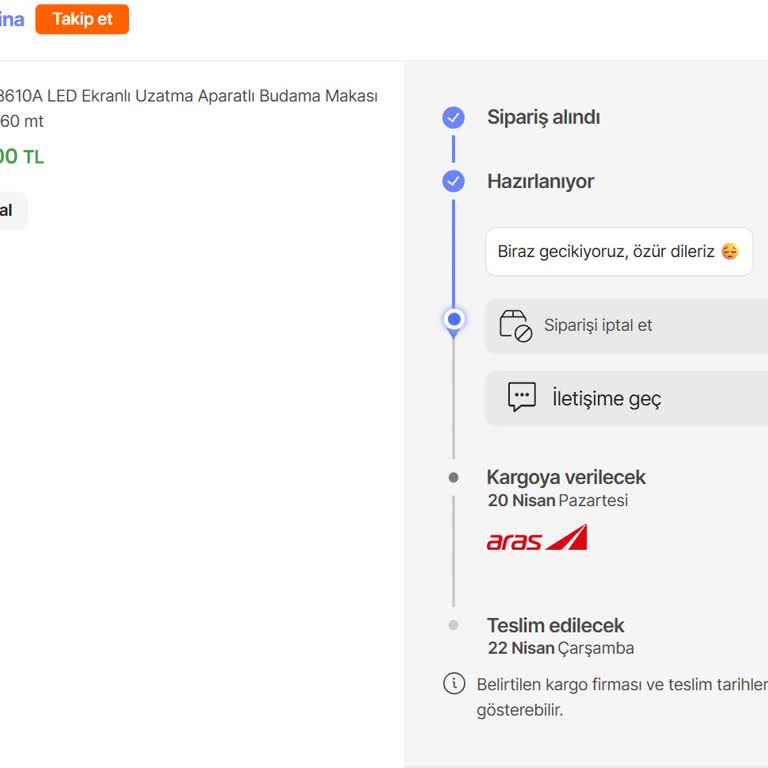Click the Kargoya verilecek heading
This screenshot has height=768, width=768.
(x=566, y=477)
